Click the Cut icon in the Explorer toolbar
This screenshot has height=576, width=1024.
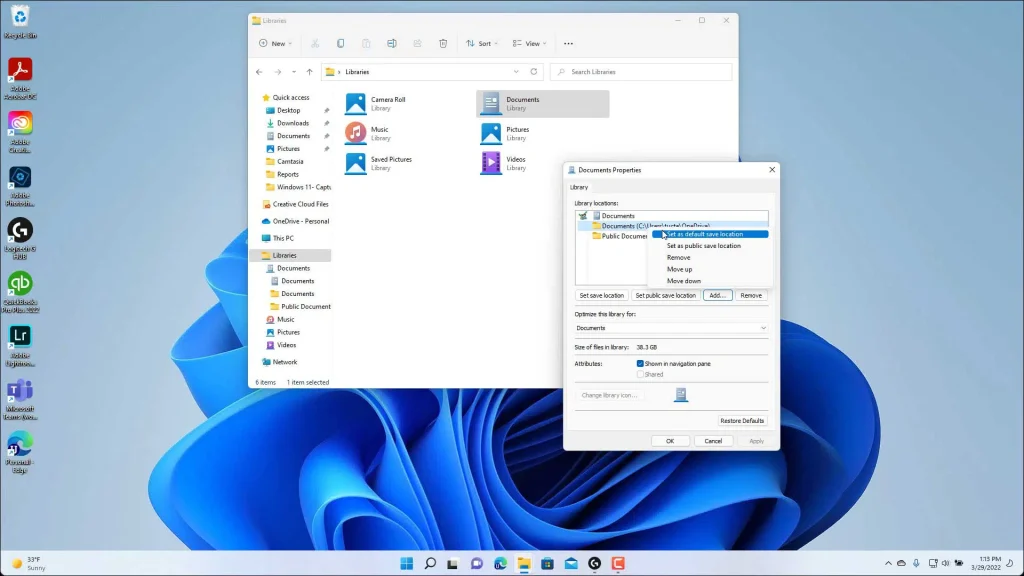coord(316,43)
